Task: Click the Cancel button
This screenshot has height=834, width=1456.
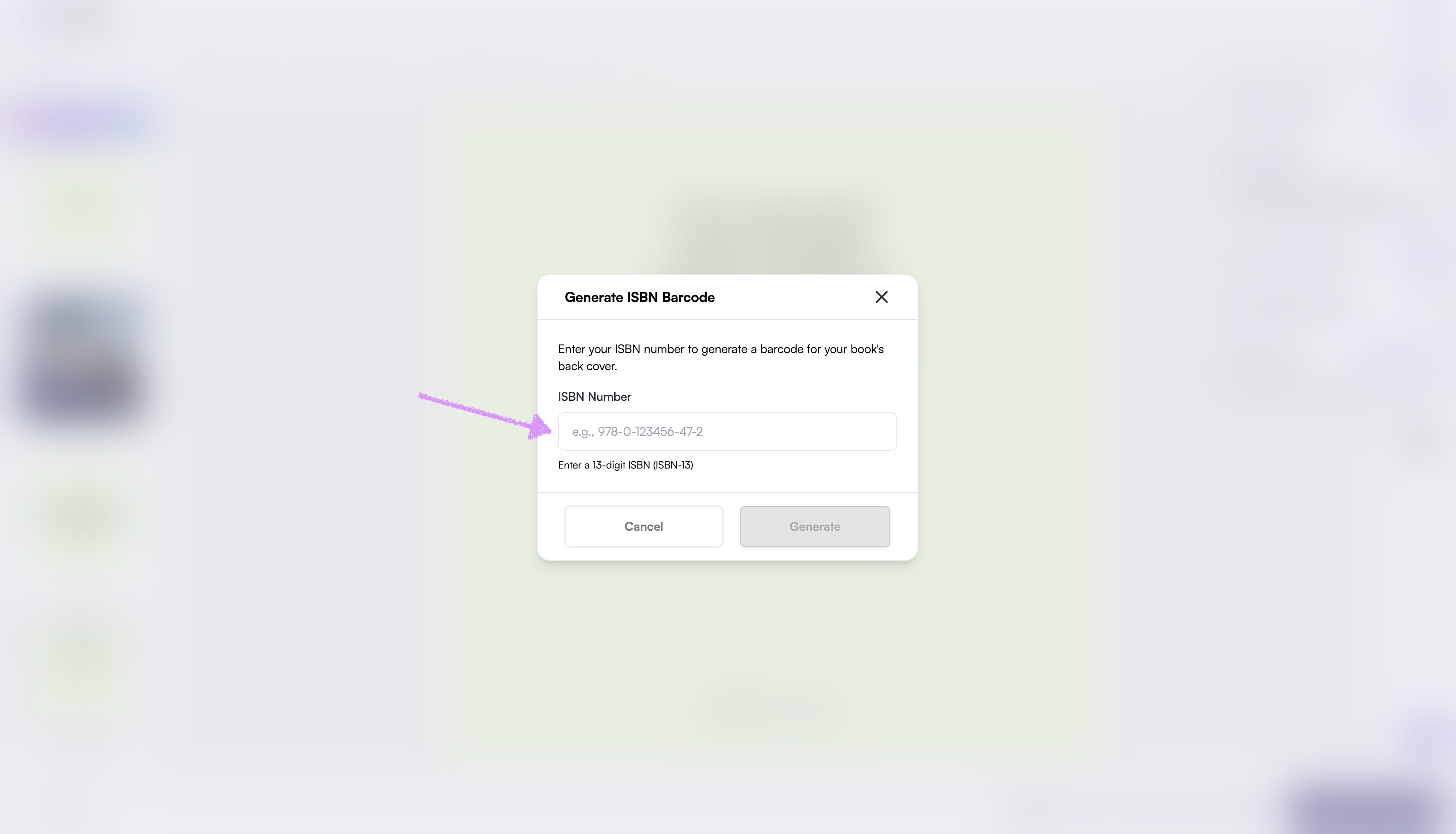Action: pyautogui.click(x=643, y=526)
